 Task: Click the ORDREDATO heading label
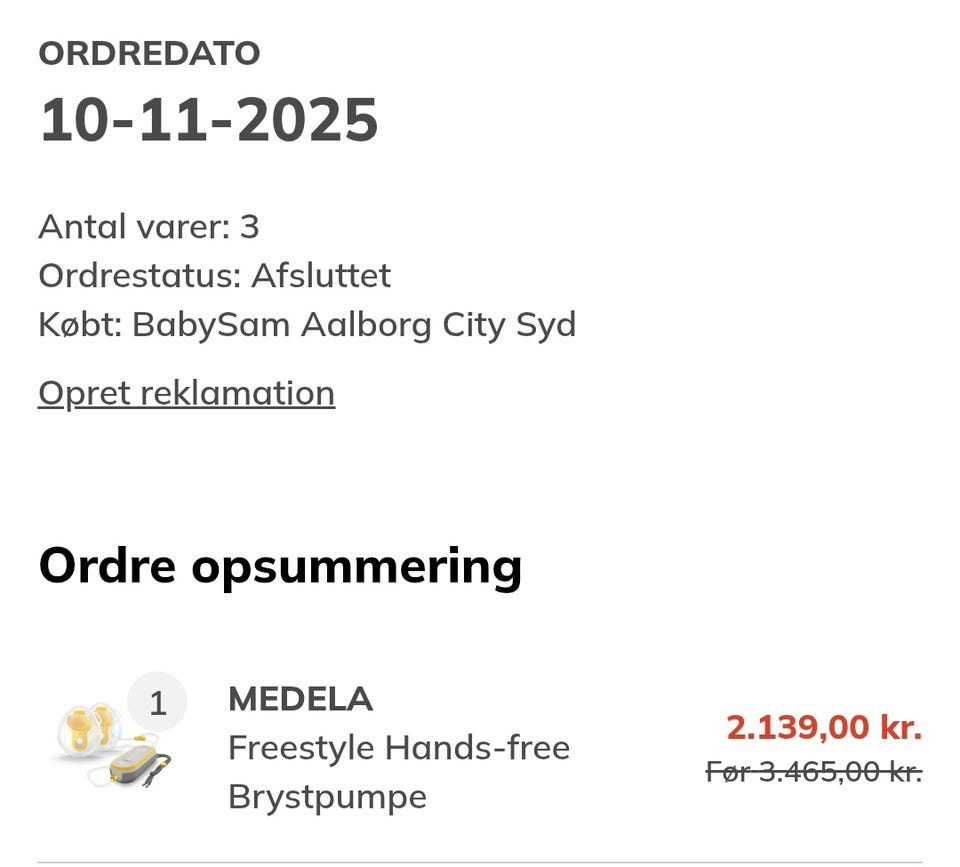point(148,53)
